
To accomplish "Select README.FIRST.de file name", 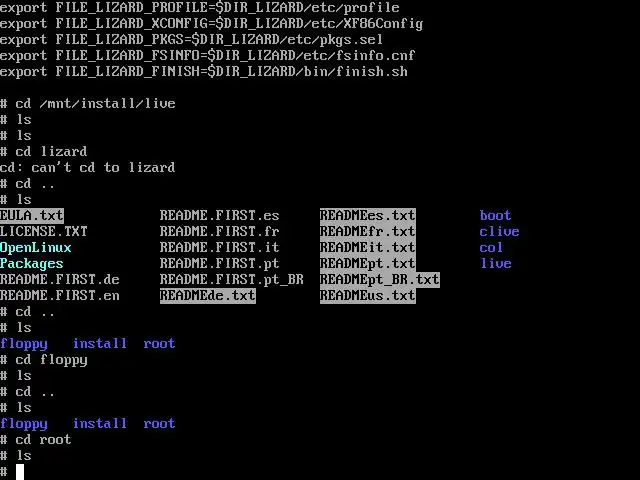I will (x=60, y=280).
